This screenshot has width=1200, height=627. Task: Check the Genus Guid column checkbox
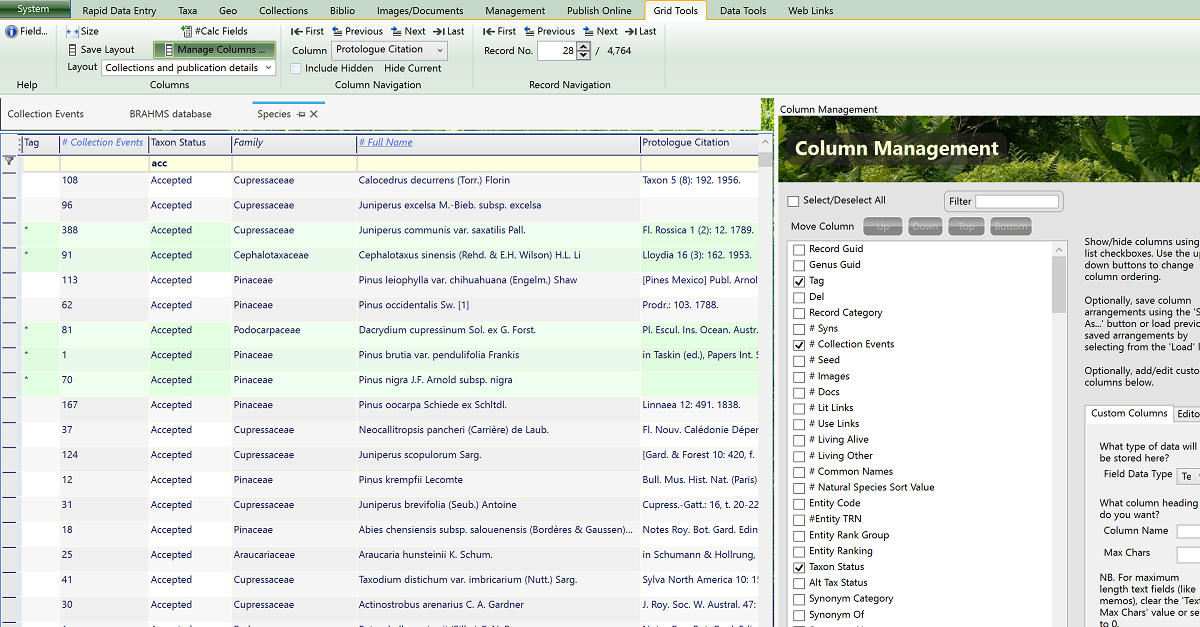tap(799, 265)
